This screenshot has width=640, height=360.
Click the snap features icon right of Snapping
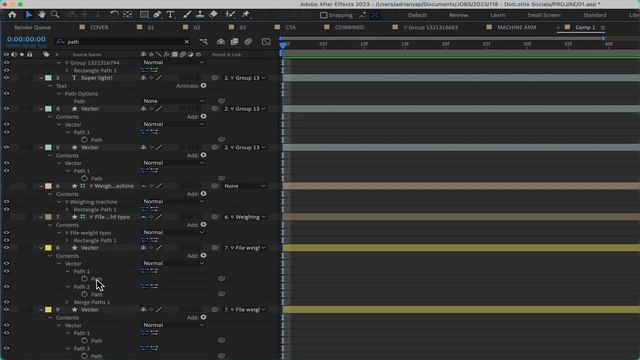375,15
